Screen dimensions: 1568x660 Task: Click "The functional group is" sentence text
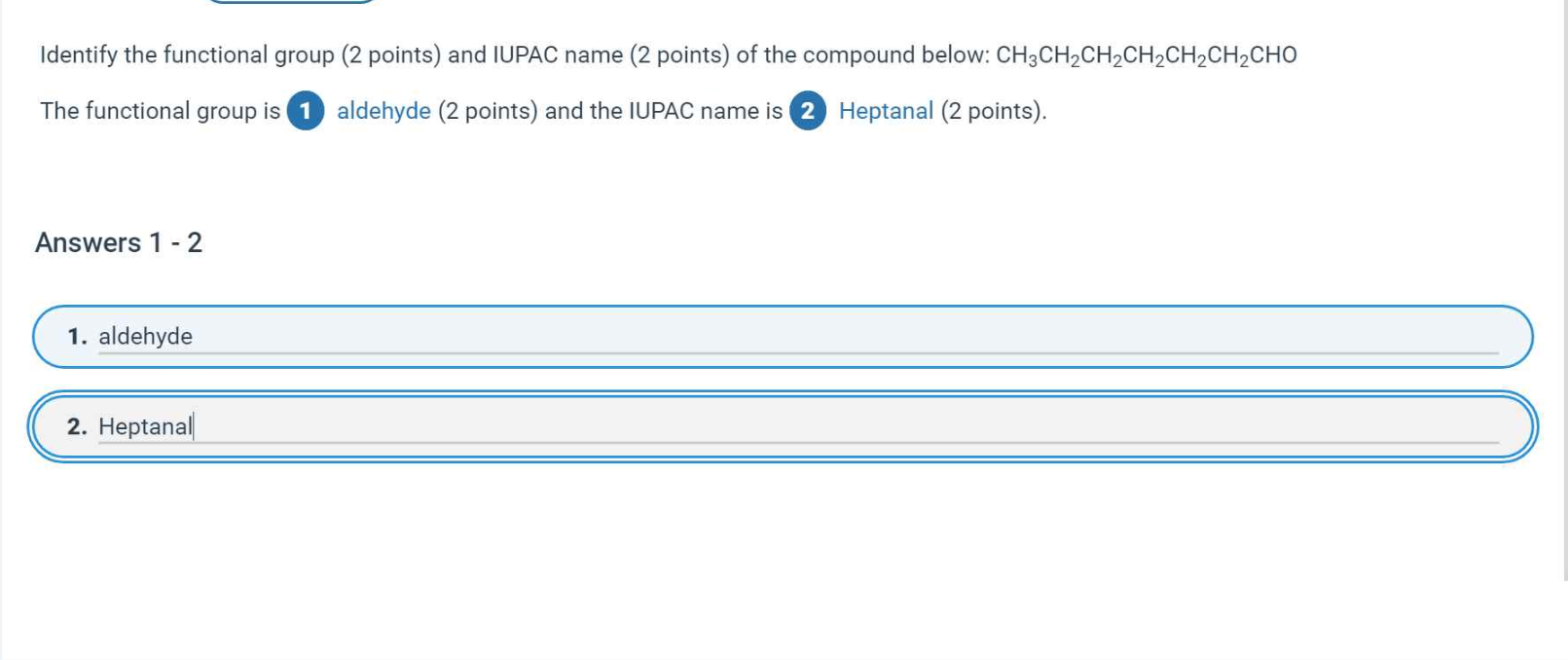[160, 111]
